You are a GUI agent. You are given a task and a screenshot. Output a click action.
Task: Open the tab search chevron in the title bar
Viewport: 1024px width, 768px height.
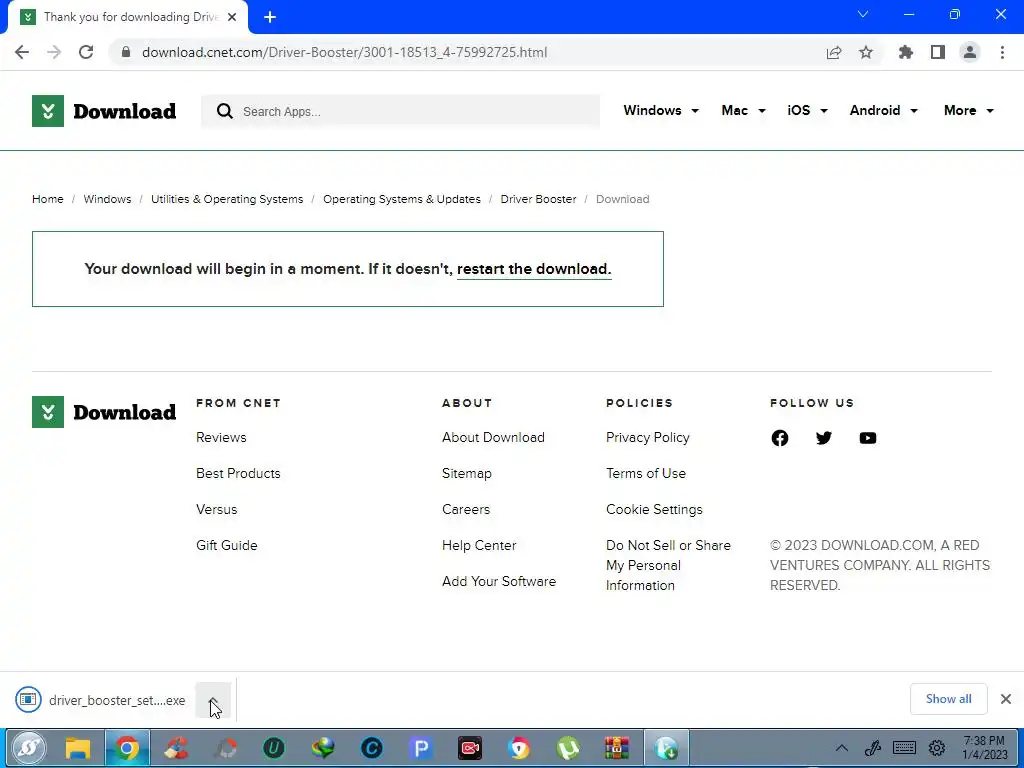863,14
